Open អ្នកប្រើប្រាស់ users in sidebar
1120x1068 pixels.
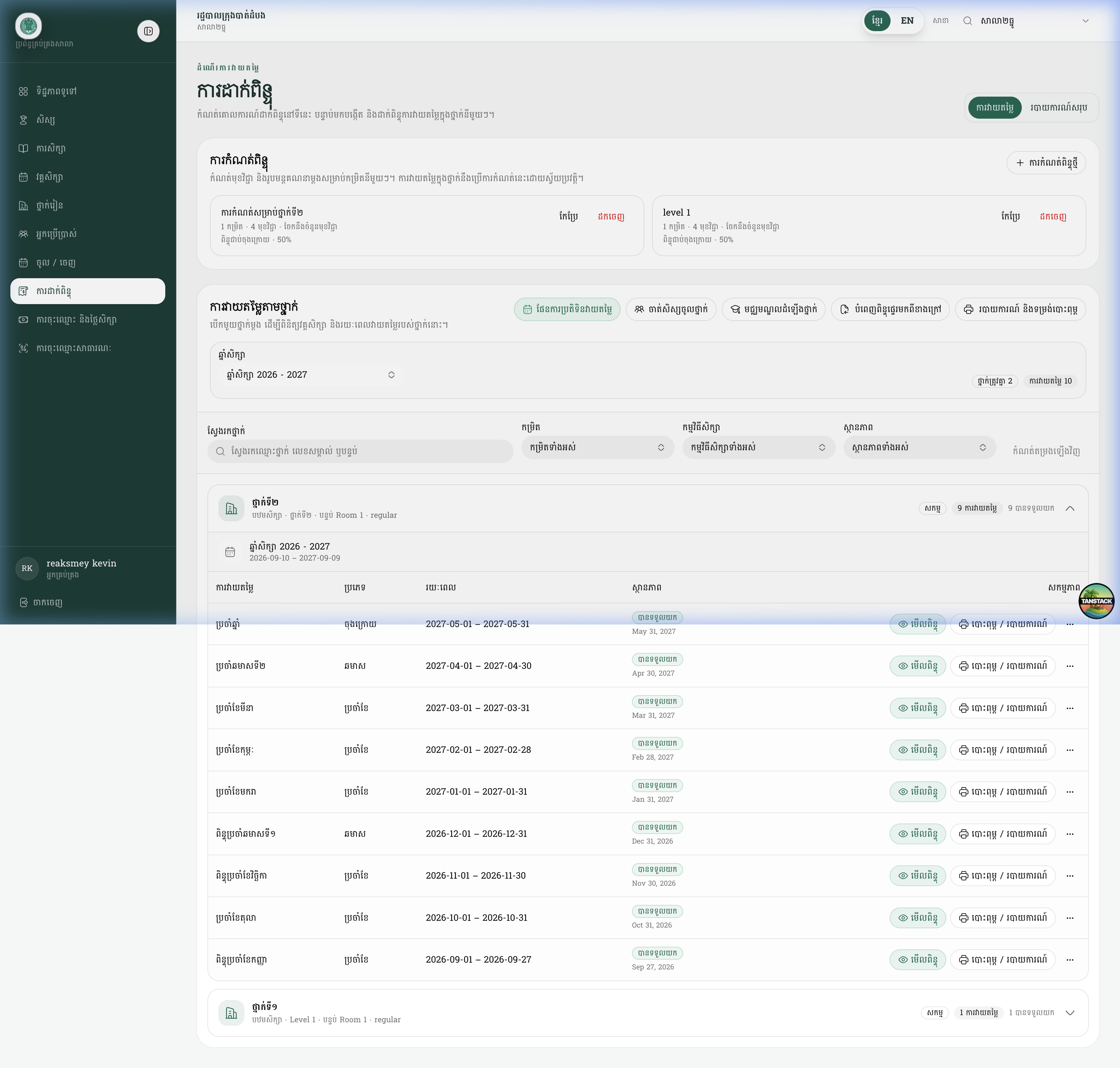click(87, 234)
